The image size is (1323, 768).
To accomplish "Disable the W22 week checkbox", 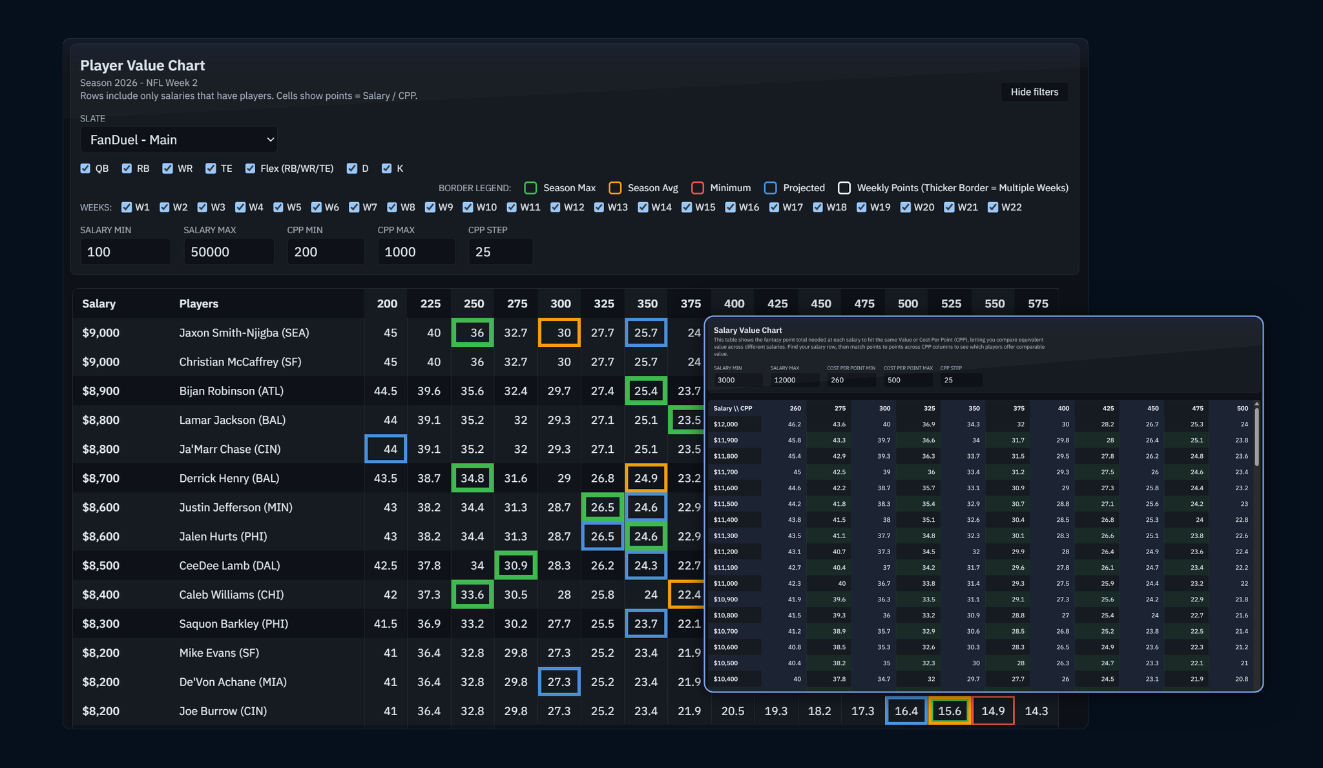I will pyautogui.click(x=993, y=208).
